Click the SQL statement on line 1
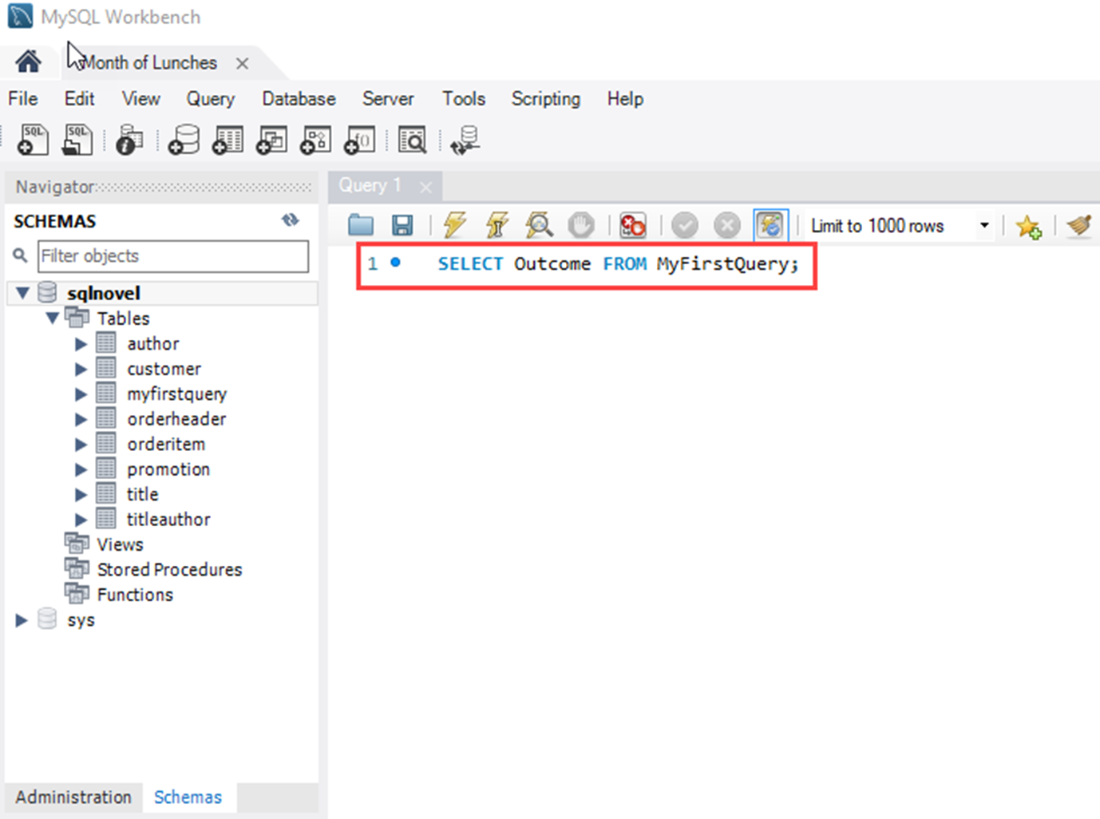The image size is (1100, 819). tap(618, 264)
